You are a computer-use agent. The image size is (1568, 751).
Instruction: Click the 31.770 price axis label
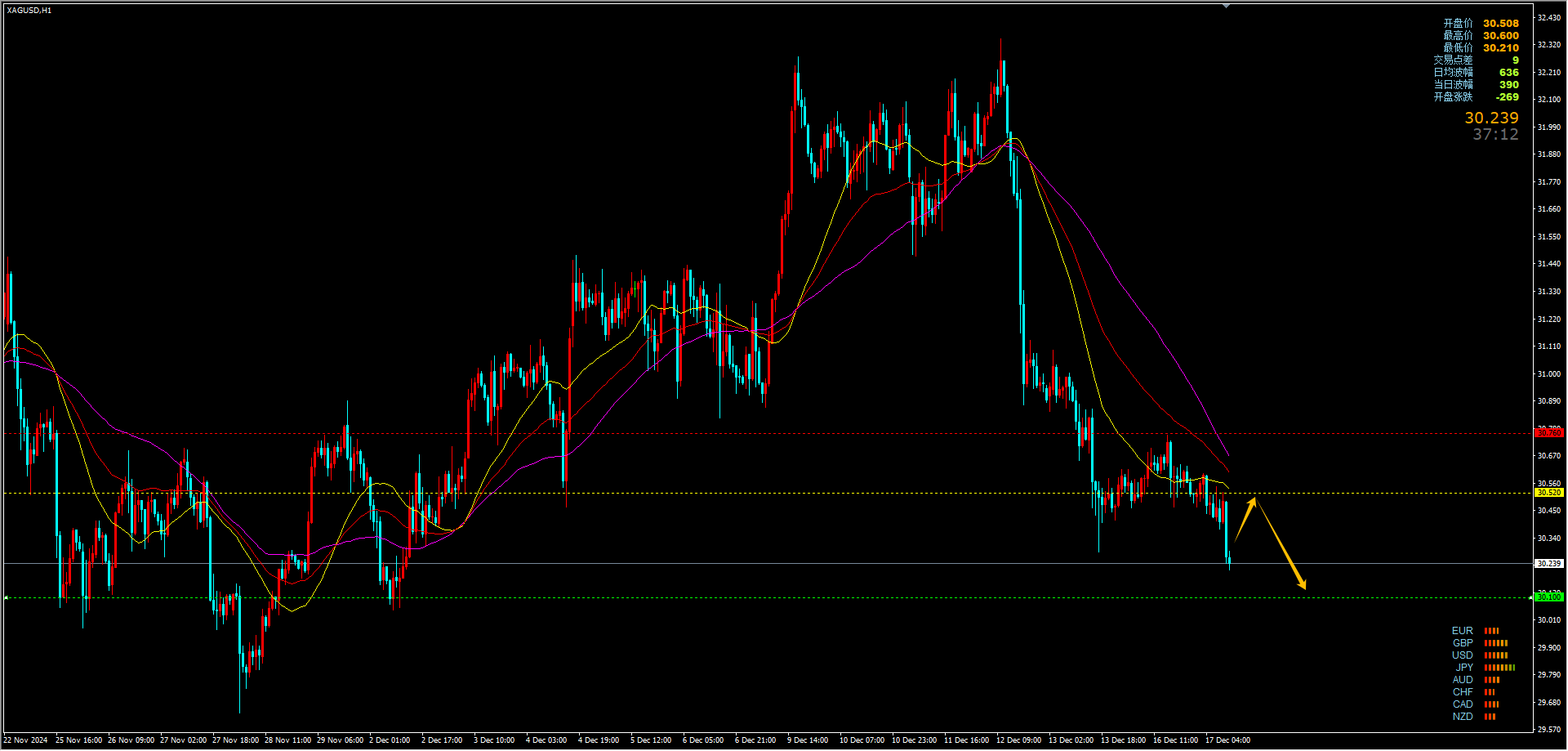(1548, 182)
